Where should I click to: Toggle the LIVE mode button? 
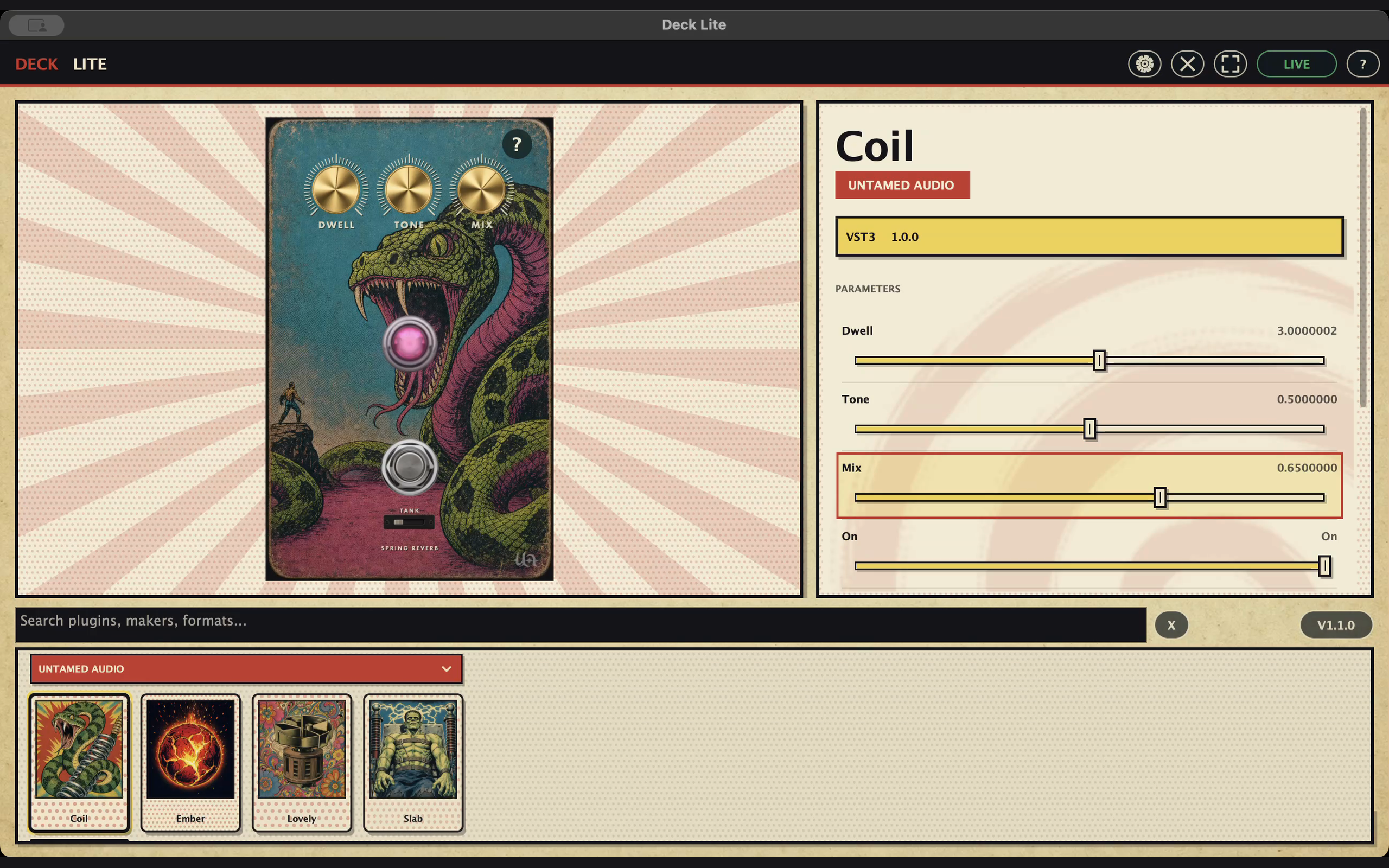1297,63
